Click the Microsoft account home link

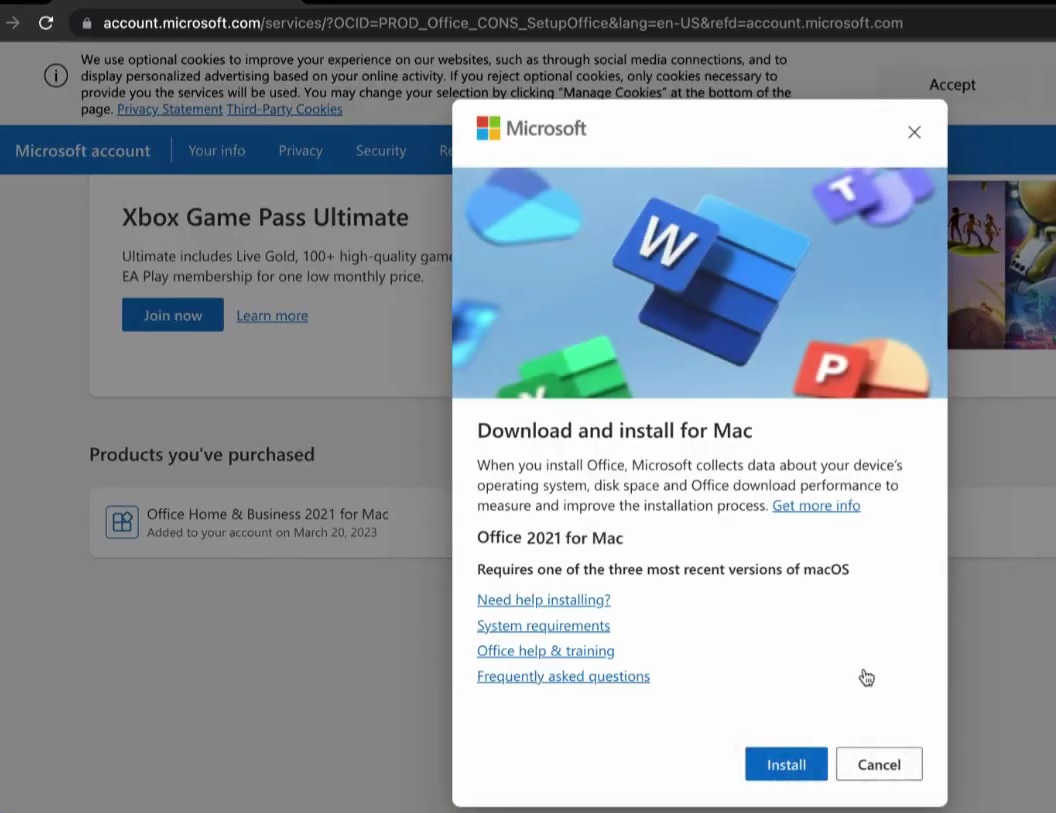83,150
